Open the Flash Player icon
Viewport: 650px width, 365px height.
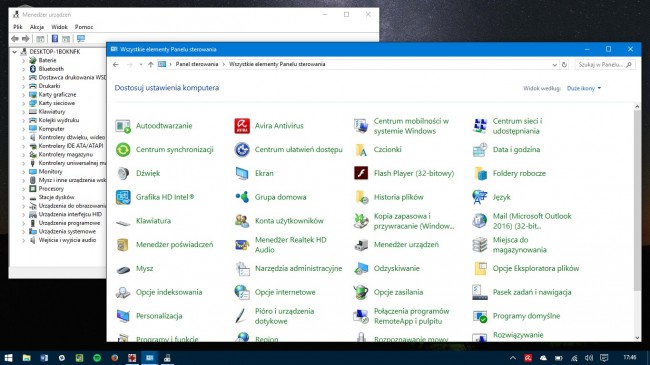(361, 173)
